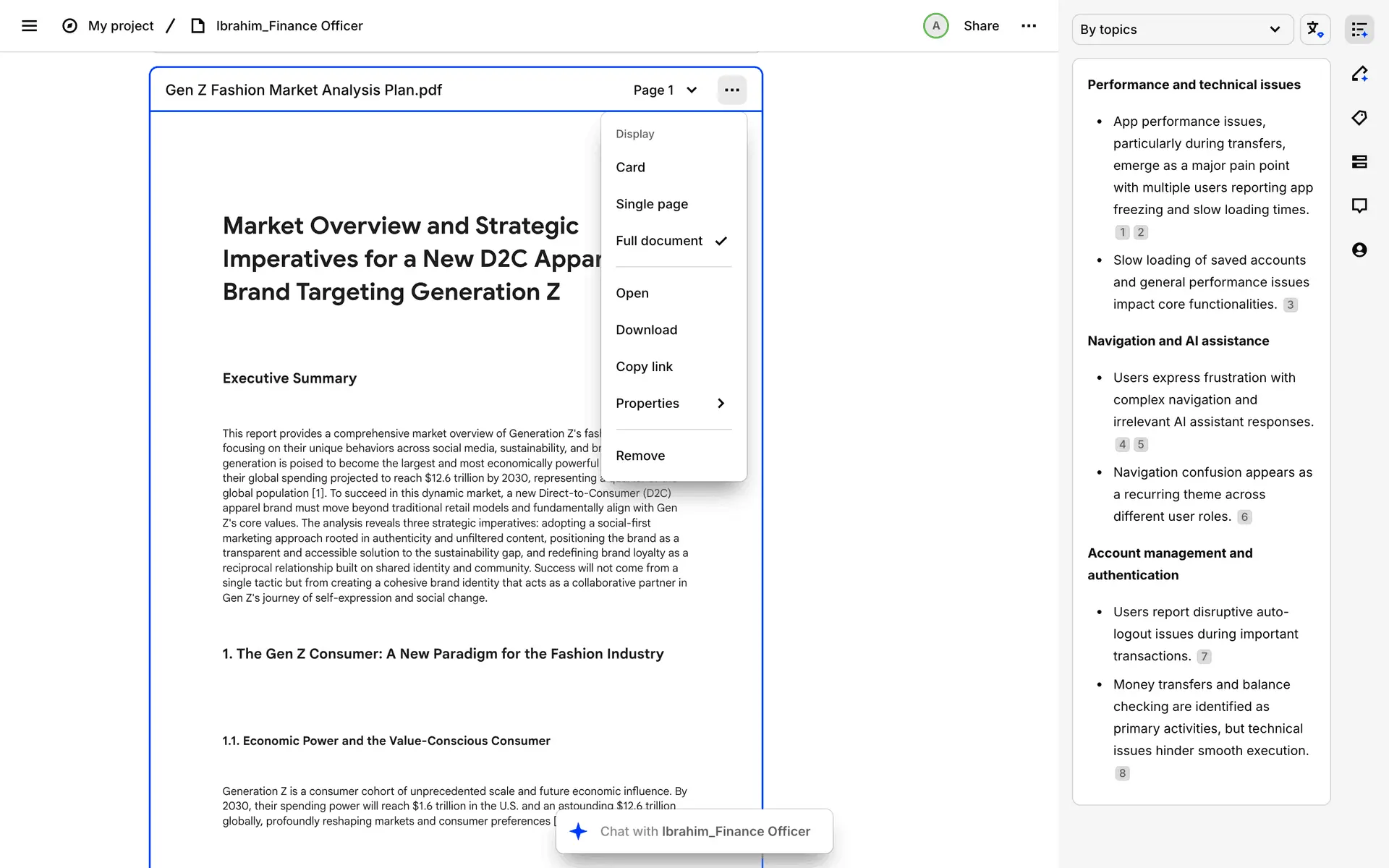Expand the Page 1 dropdown

tap(665, 90)
